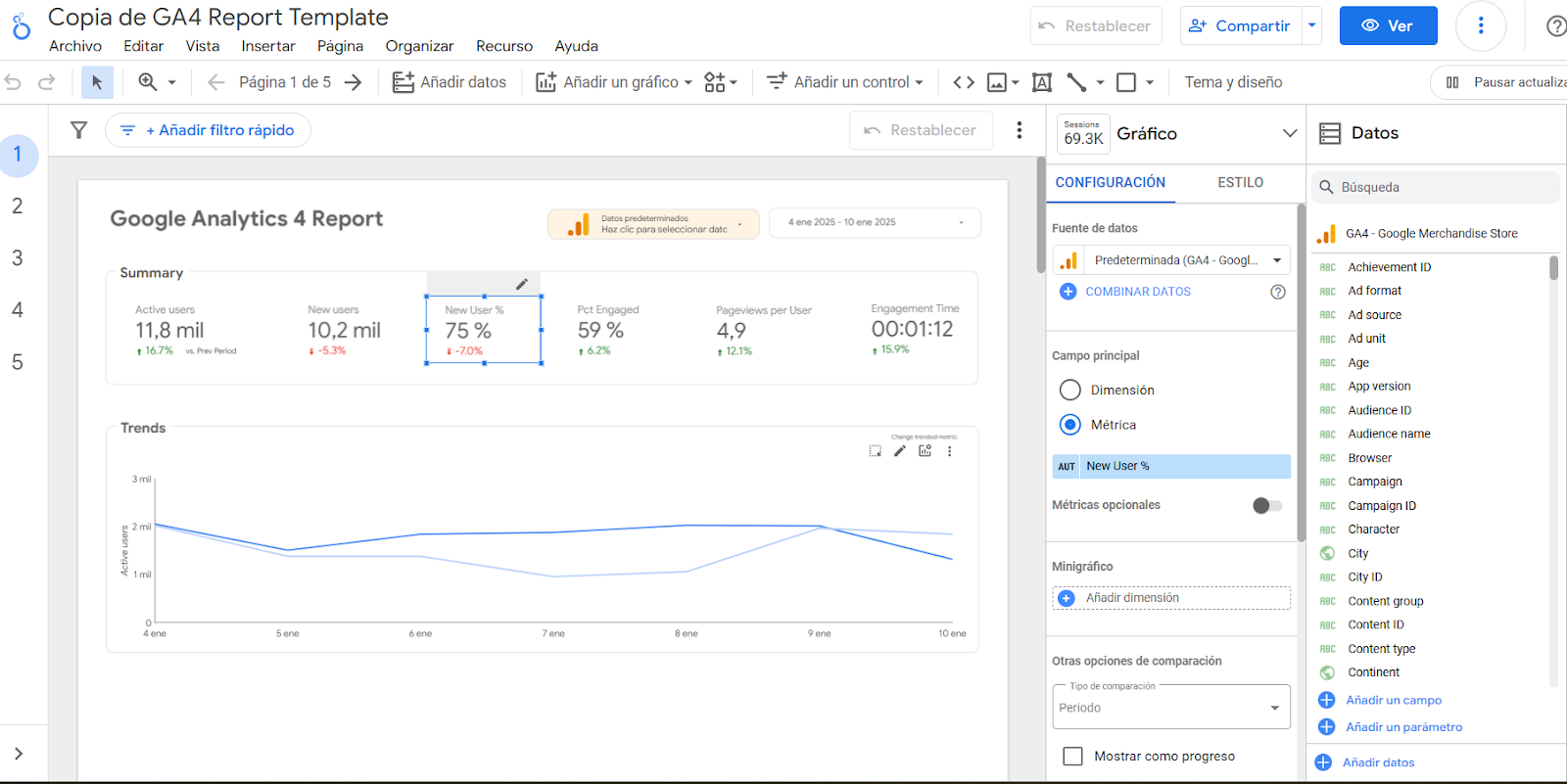Open the embed URL code icon
Image resolution: width=1567 pixels, height=784 pixels.
[964, 82]
